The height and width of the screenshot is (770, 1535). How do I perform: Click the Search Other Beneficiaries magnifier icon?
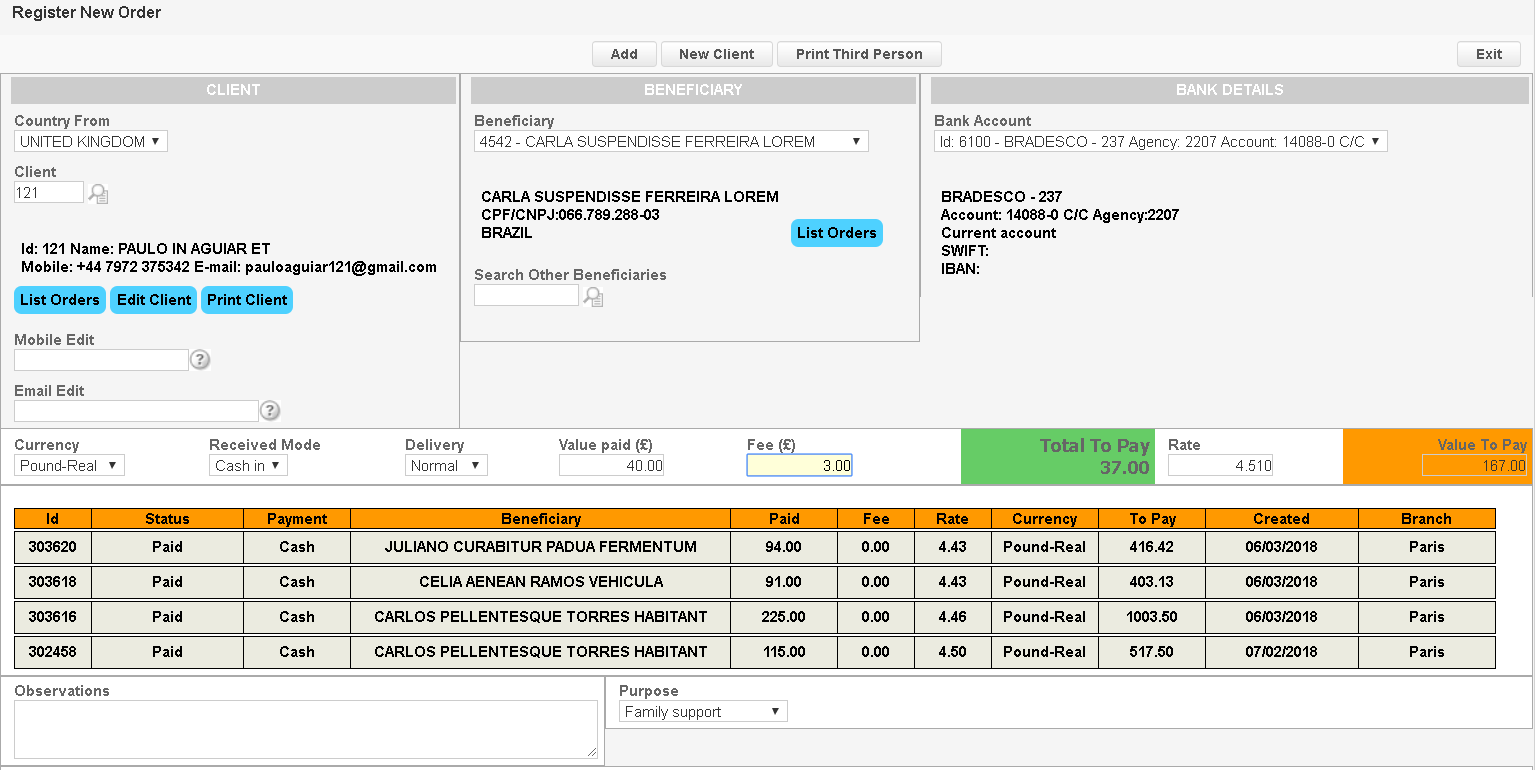(x=593, y=296)
